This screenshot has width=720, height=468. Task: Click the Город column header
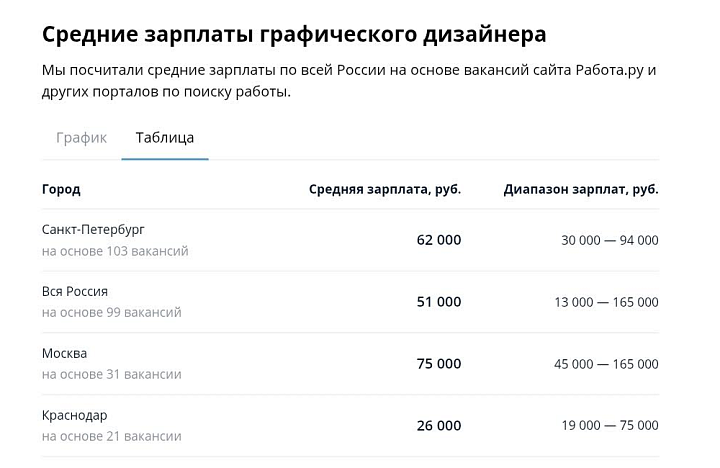(61, 189)
